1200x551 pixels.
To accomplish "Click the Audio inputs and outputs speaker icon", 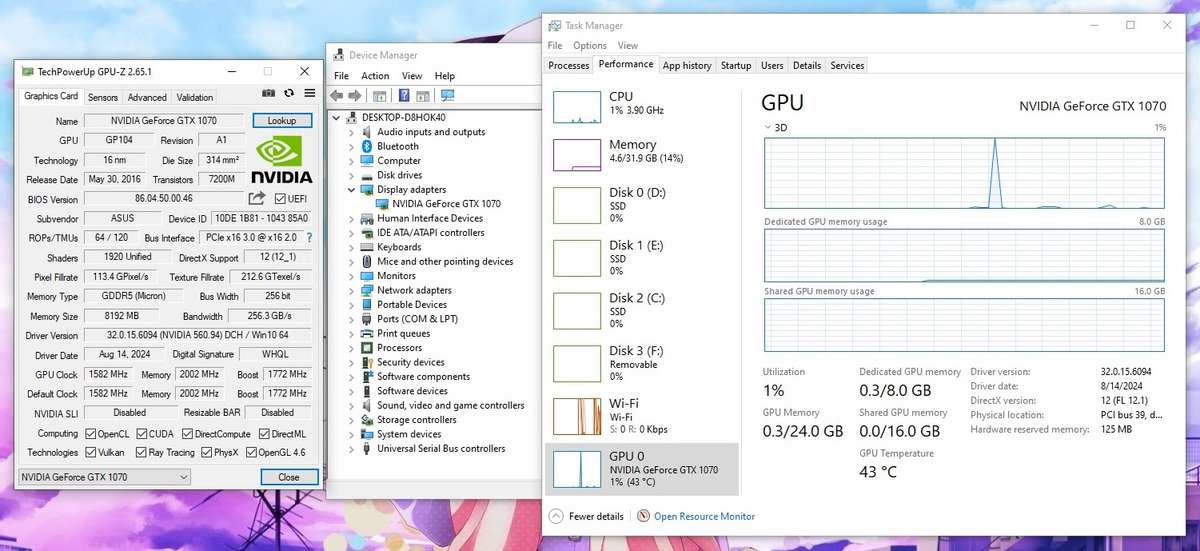I will 367,131.
